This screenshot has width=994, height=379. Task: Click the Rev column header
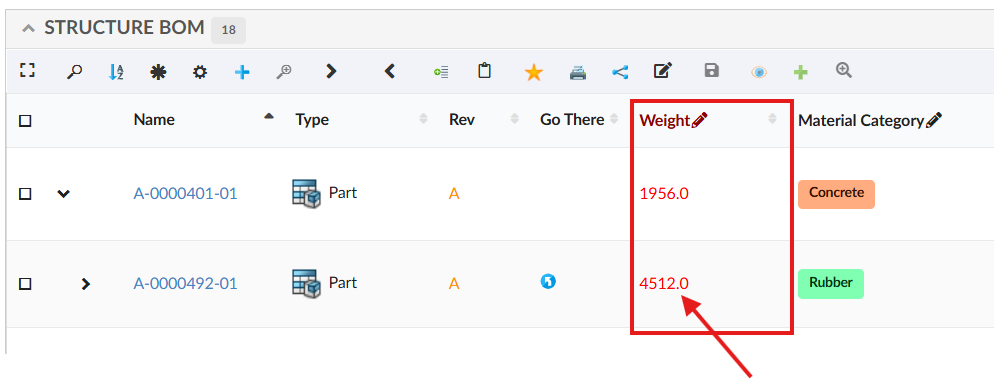pos(462,120)
